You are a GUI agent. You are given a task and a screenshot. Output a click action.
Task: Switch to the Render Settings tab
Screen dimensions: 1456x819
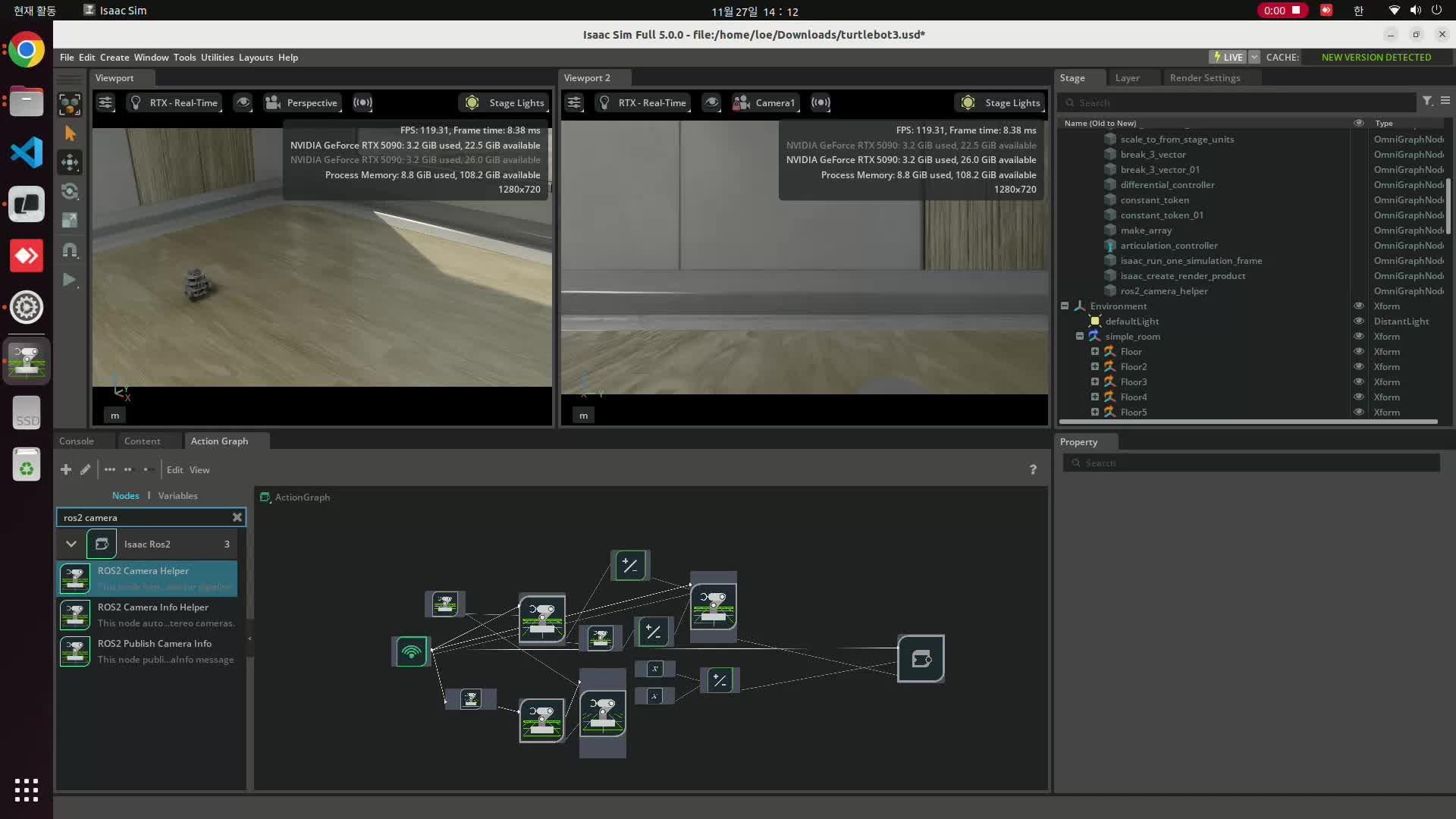(1204, 78)
